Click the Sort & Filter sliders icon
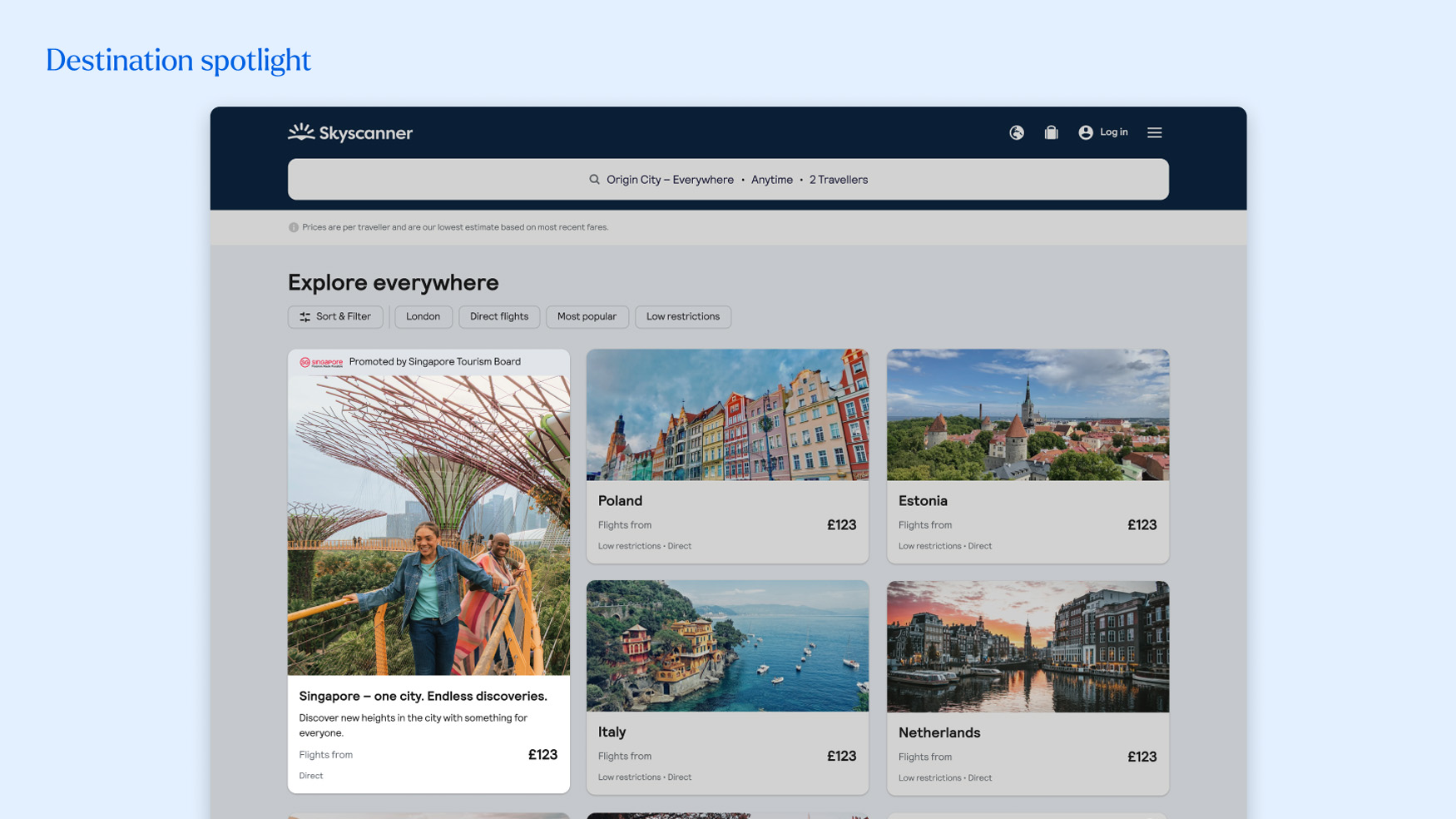Screen dimensions: 1456x819 [x=305, y=316]
